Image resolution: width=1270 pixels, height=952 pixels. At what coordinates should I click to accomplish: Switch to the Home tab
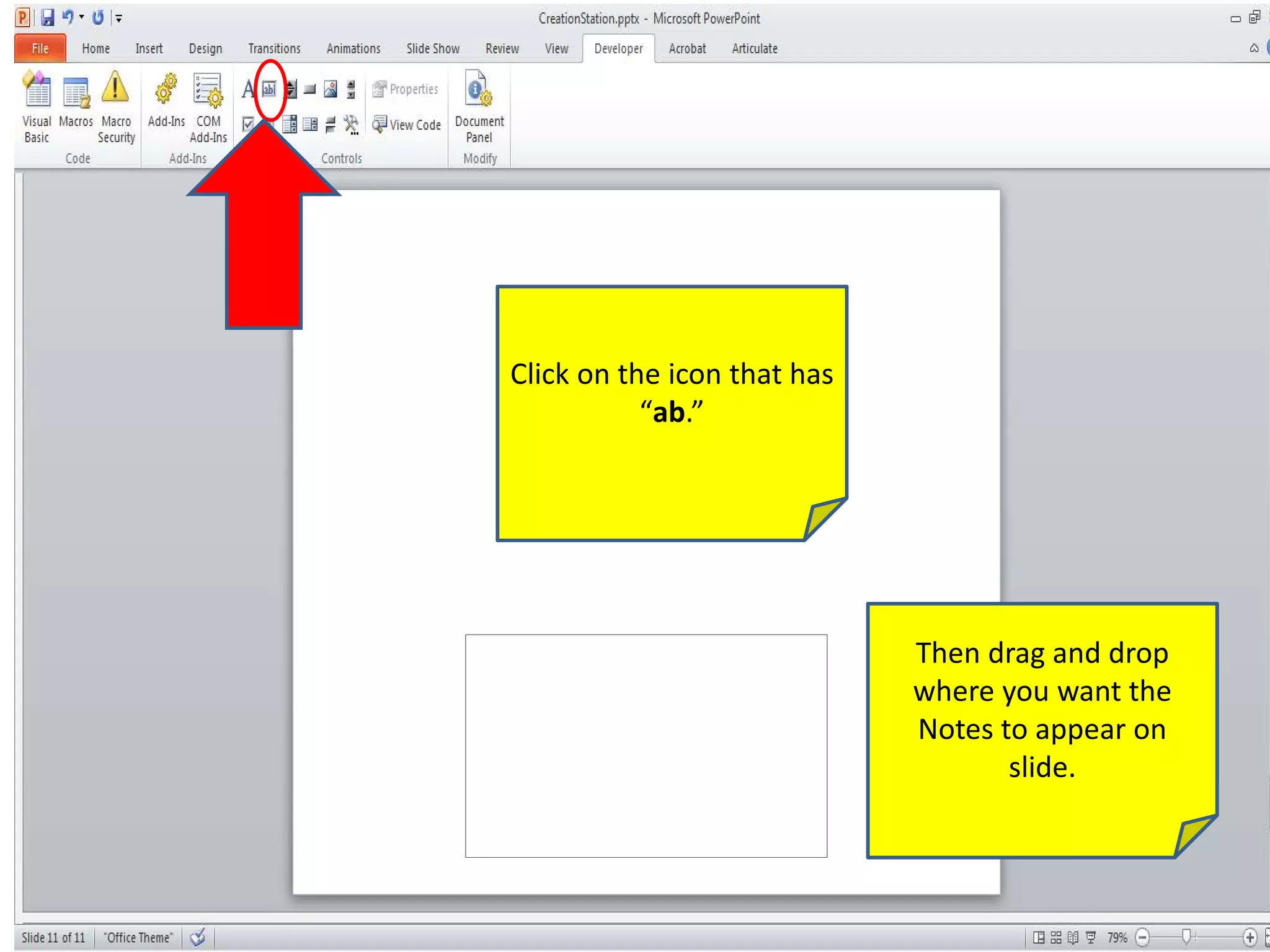pos(96,48)
